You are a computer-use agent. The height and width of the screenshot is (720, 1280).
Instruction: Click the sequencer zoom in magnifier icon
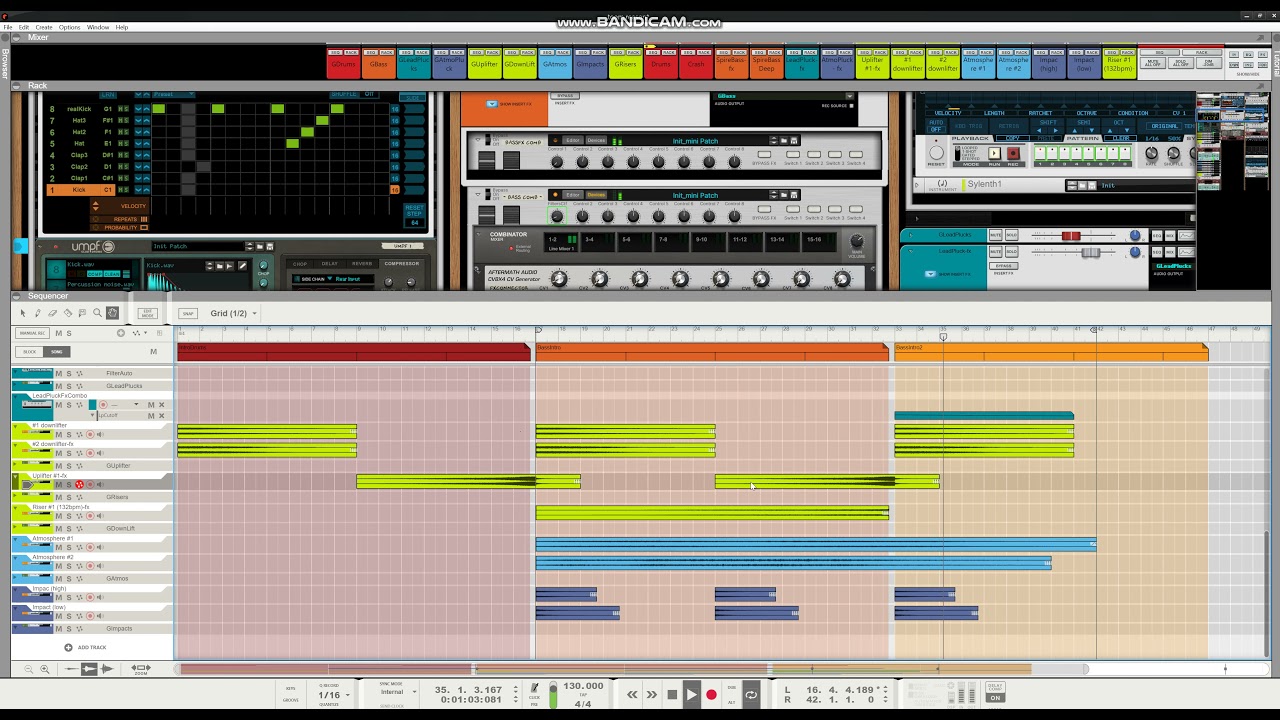tap(44, 668)
